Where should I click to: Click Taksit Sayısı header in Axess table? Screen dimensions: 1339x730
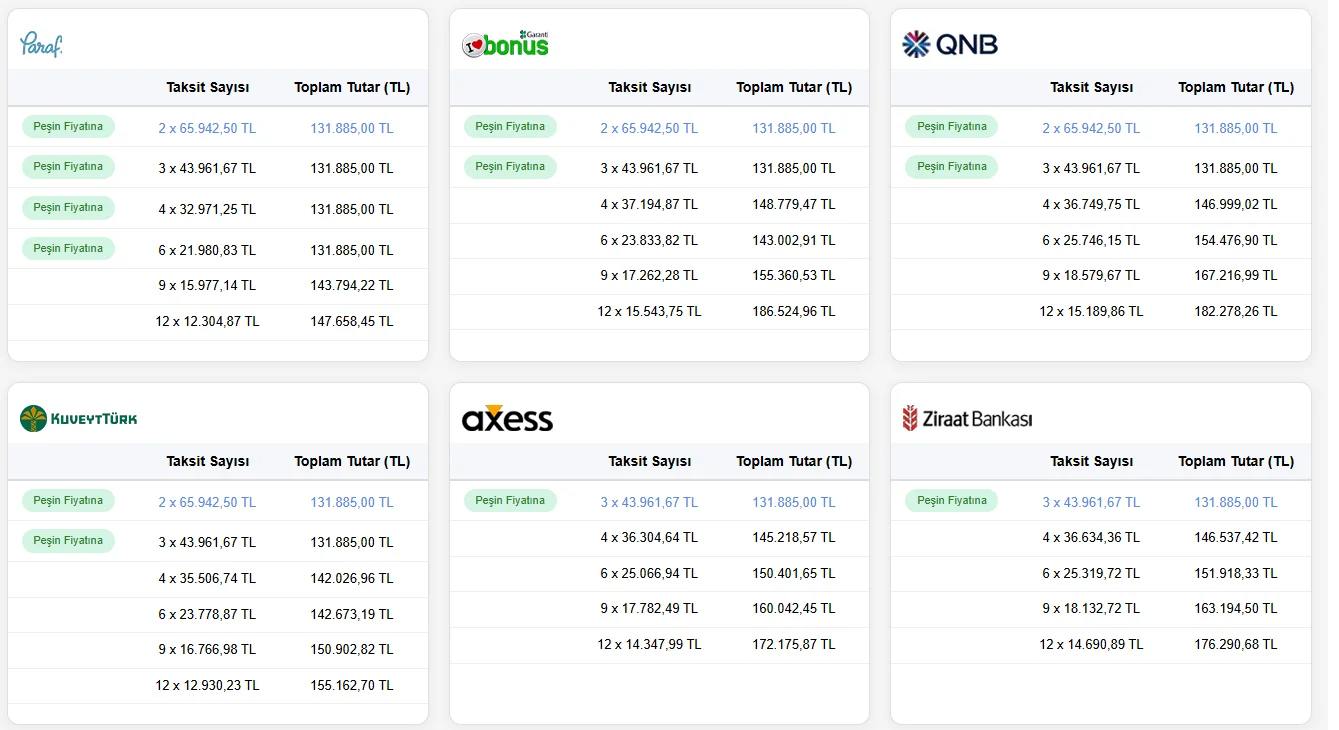[x=650, y=461]
